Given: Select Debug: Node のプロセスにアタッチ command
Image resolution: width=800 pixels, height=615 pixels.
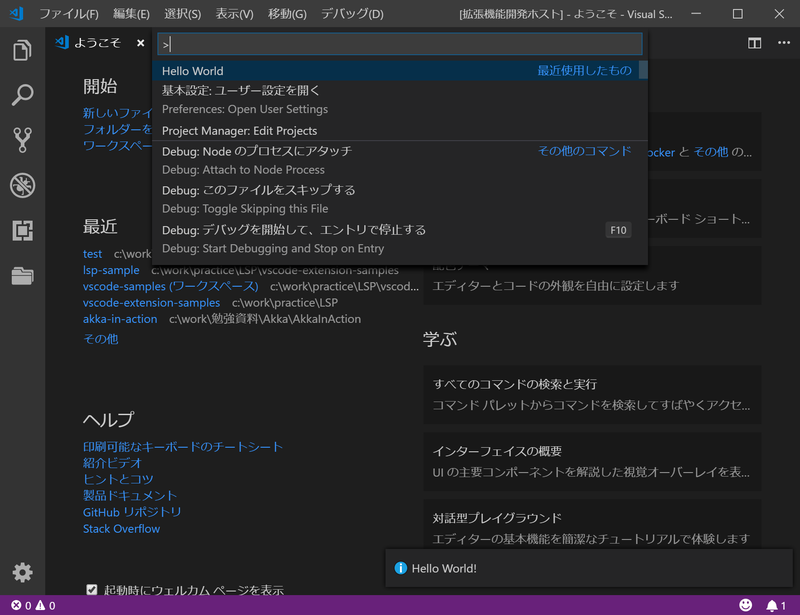Looking at the screenshot, I should click(x=399, y=160).
